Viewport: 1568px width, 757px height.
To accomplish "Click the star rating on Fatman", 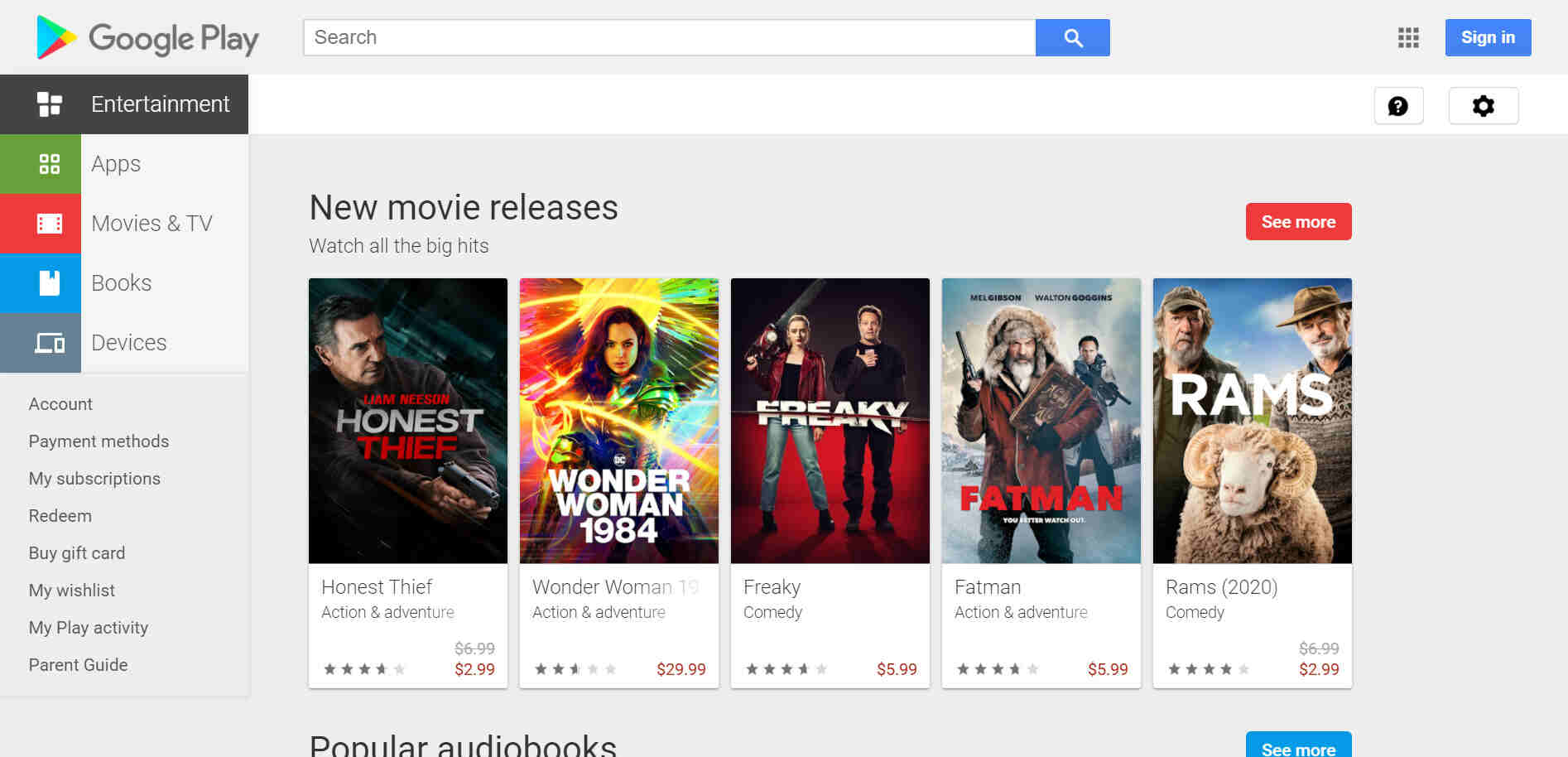I will [998, 669].
